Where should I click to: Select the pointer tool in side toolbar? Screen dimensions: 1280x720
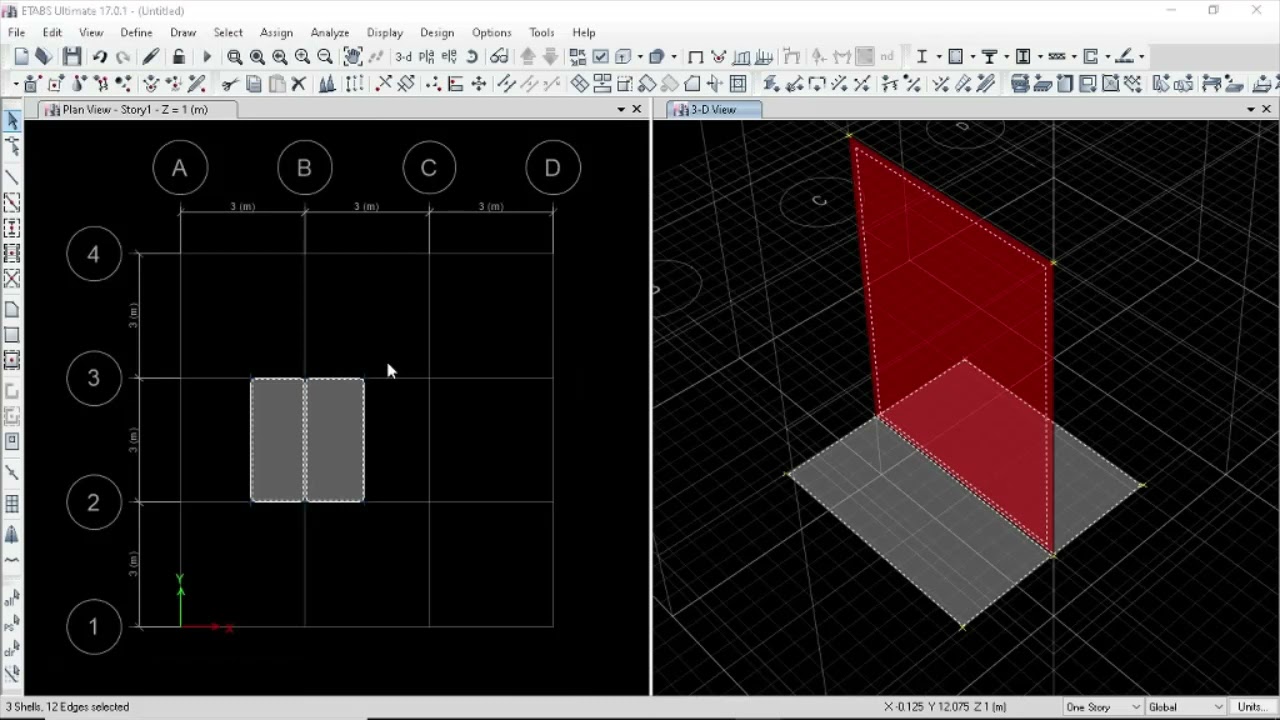pos(12,120)
